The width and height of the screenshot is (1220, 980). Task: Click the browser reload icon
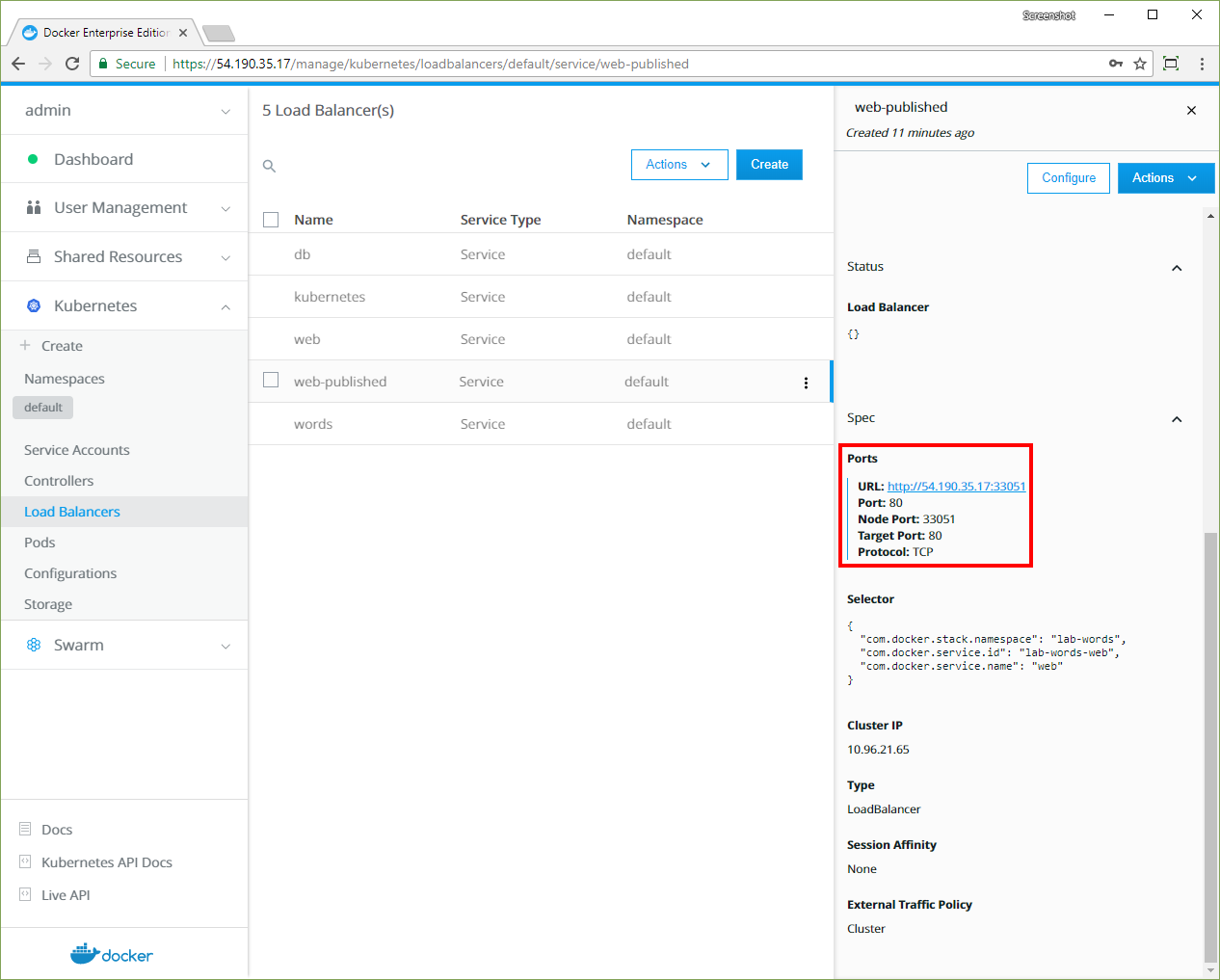pos(72,64)
